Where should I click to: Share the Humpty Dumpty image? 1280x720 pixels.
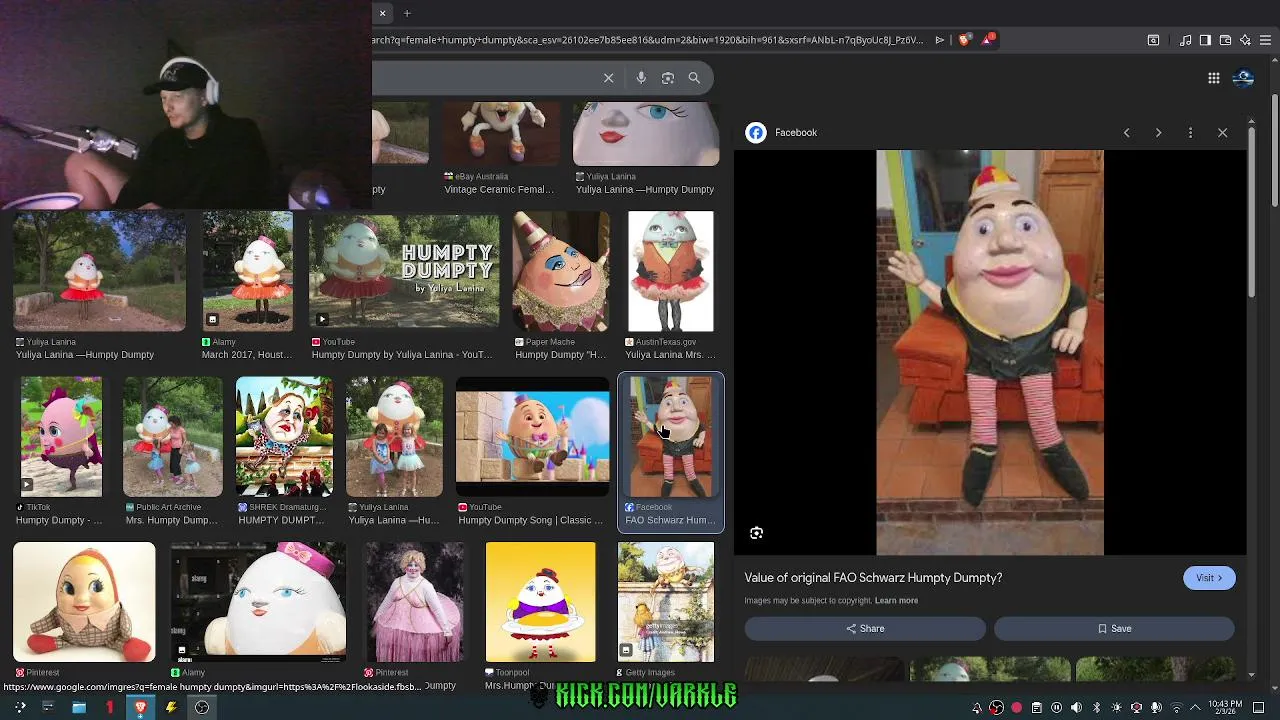click(865, 628)
